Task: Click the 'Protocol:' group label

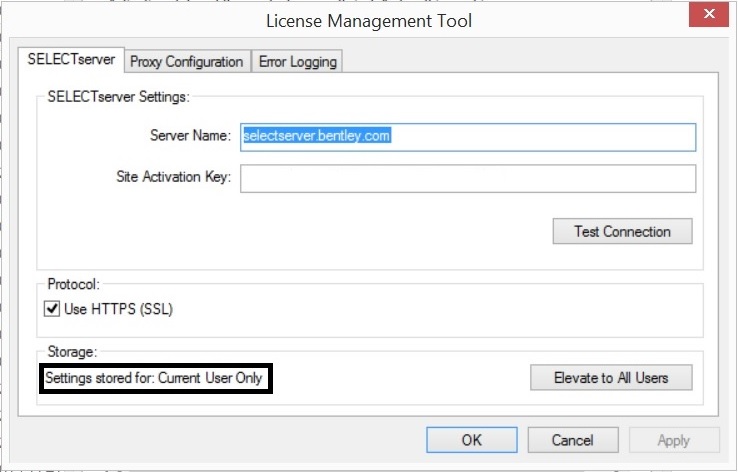Action: click(x=74, y=284)
